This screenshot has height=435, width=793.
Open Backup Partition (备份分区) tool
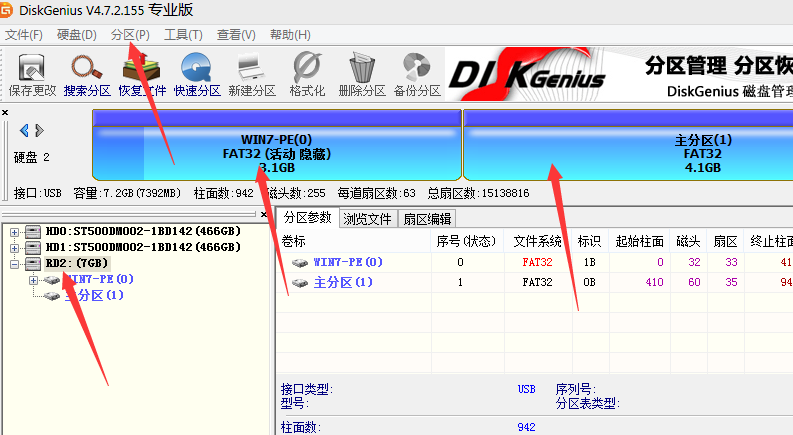[417, 75]
